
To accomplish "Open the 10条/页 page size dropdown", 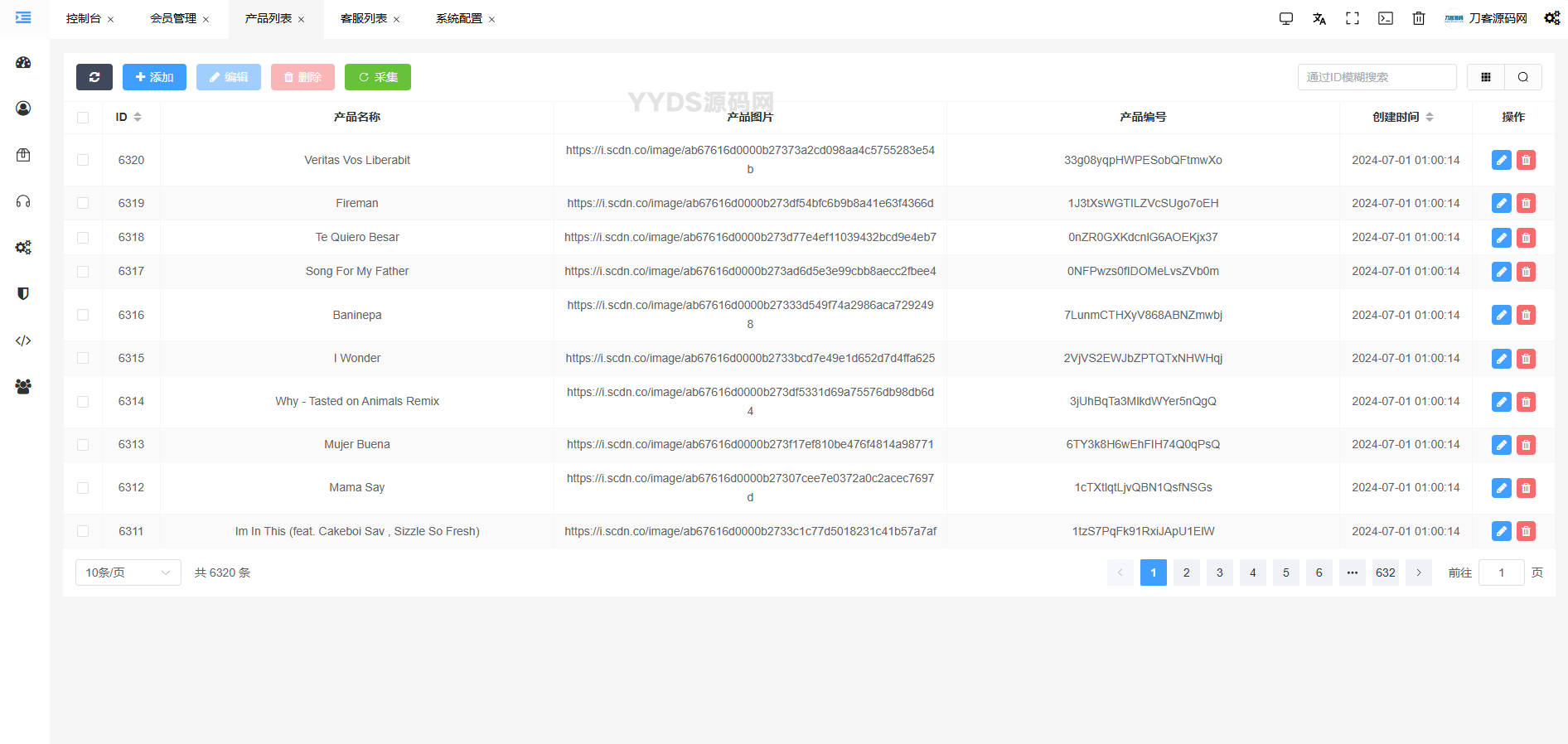I will pos(128,572).
